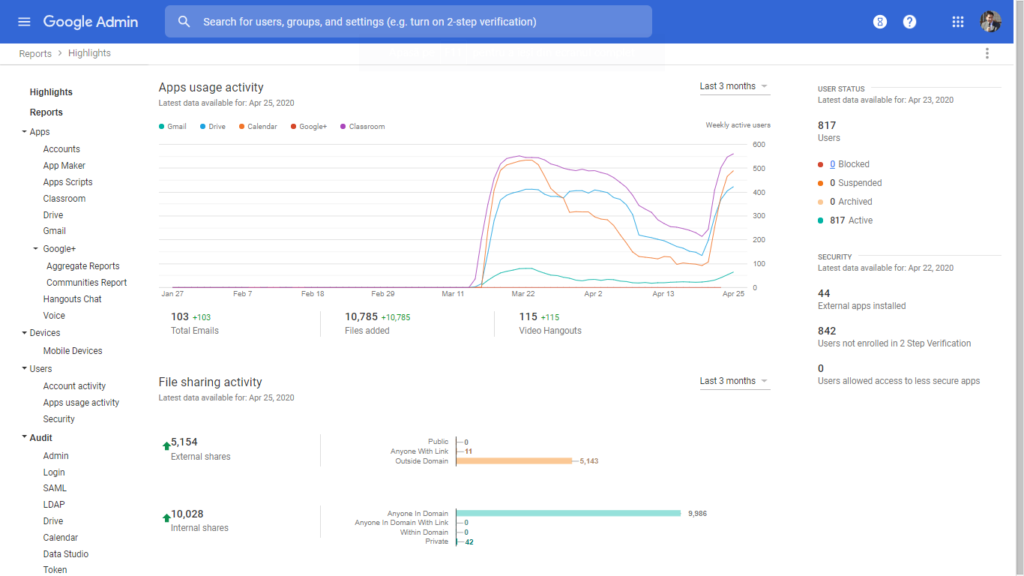Select Highlights in sidebar
The width and height of the screenshot is (1024, 576).
(51, 92)
